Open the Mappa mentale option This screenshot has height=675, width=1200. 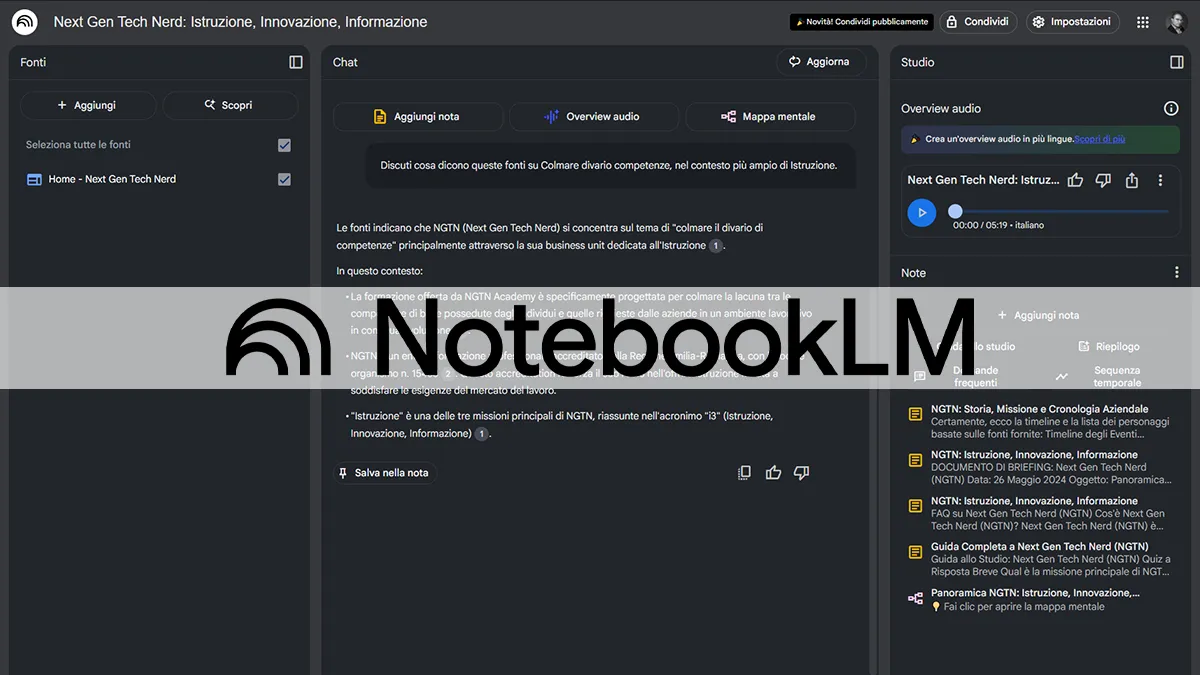(769, 117)
